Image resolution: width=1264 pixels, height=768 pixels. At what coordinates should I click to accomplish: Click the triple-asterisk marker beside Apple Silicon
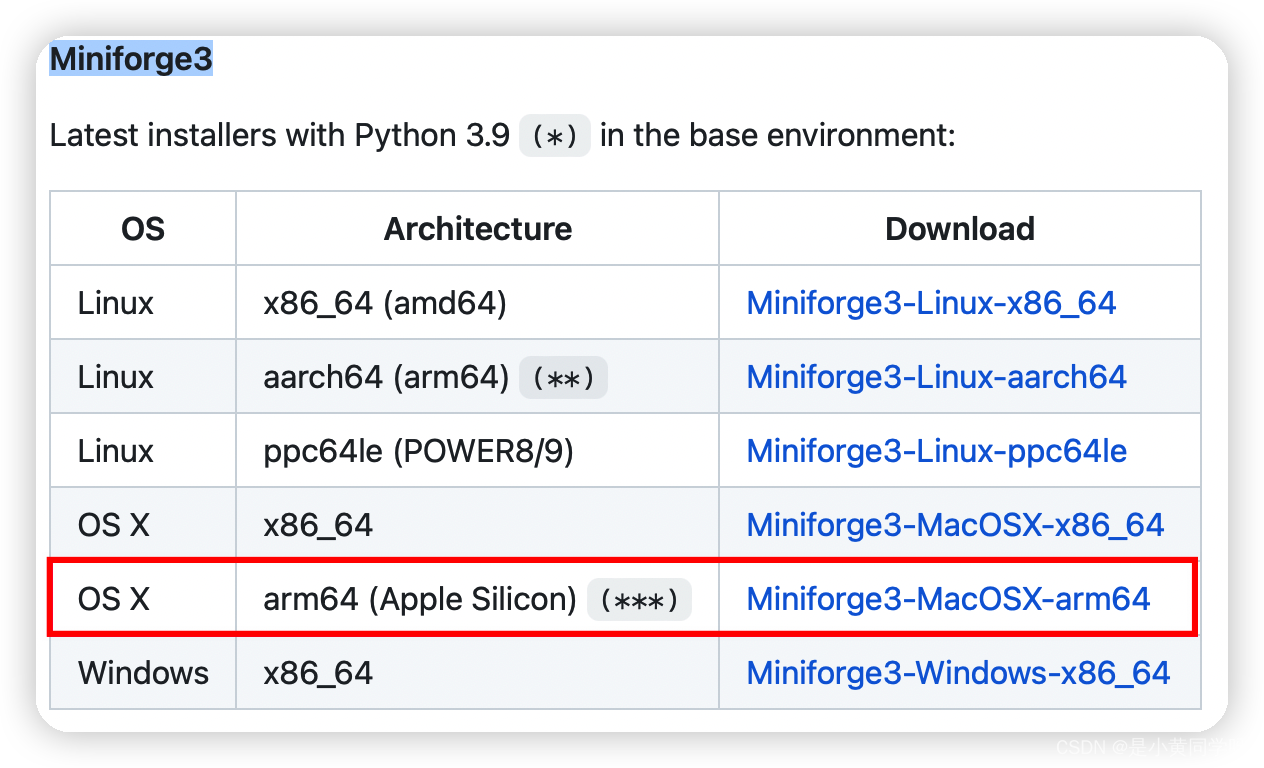point(639,600)
